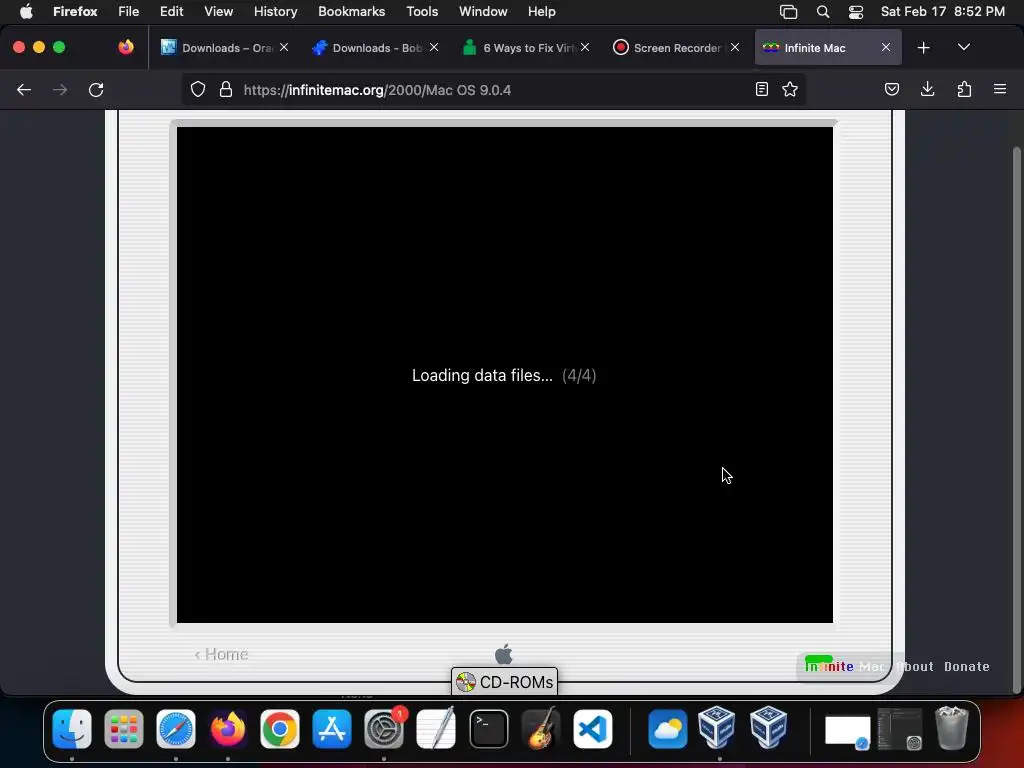Open App Store from the Dock
Screen dimensions: 1024x768
tap(332, 729)
